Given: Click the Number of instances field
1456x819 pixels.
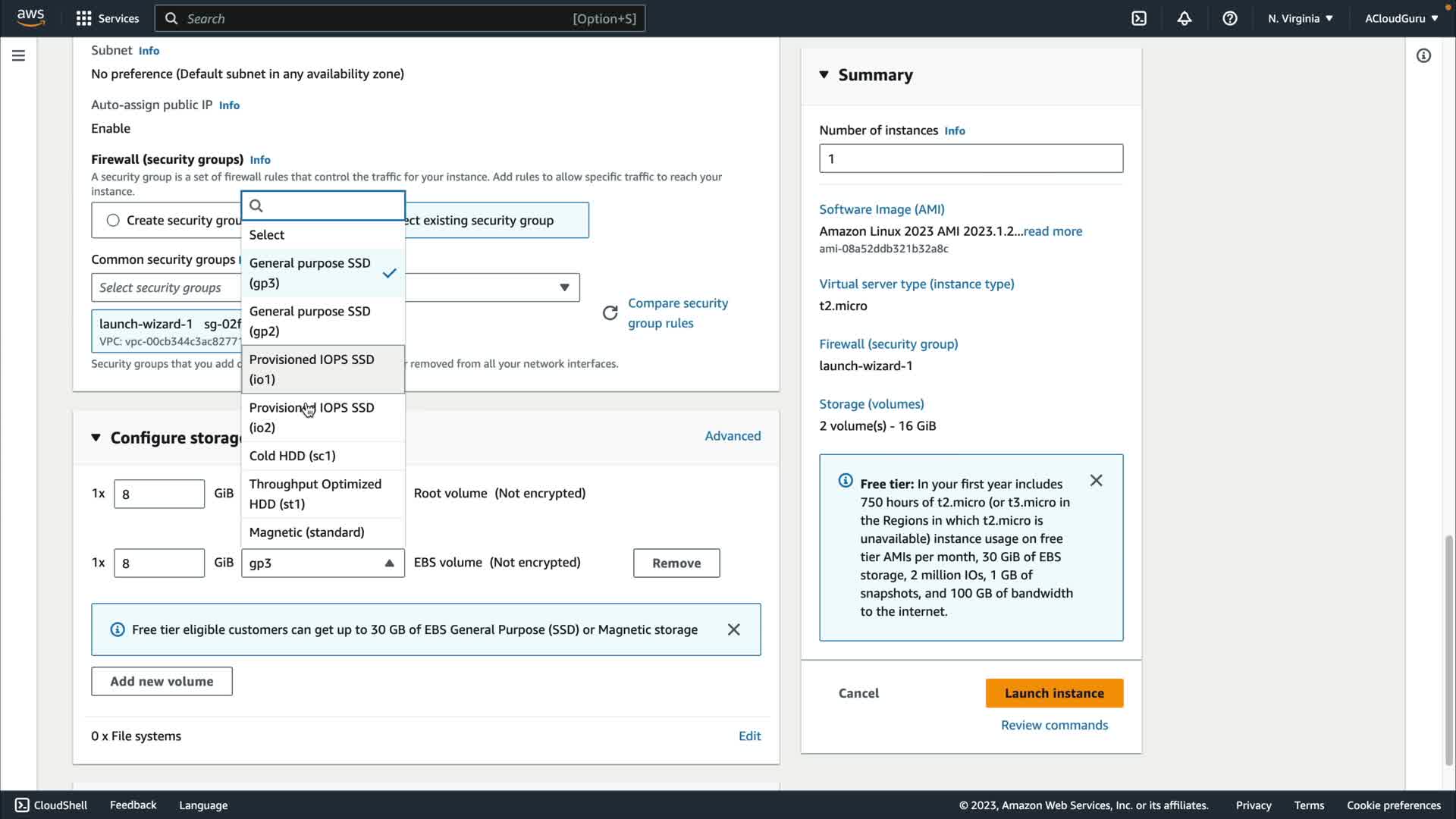Looking at the screenshot, I should pos(970,158).
